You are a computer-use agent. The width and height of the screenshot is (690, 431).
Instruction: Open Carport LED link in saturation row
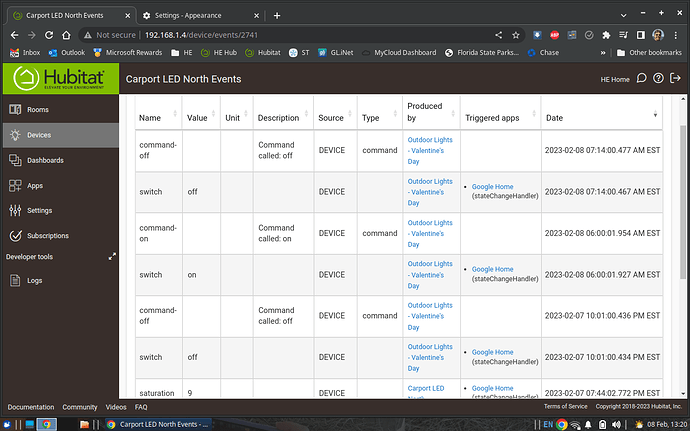pos(426,388)
